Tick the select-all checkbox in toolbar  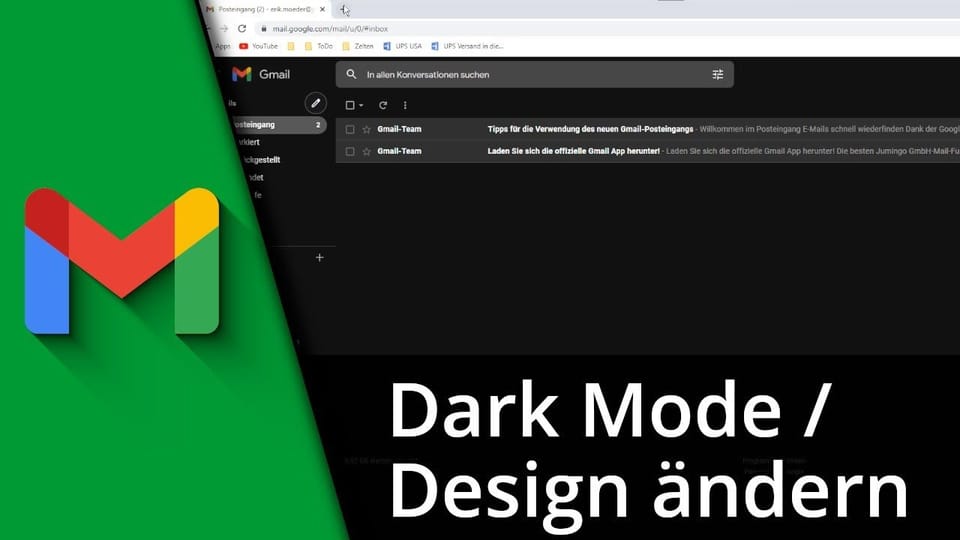pos(350,105)
